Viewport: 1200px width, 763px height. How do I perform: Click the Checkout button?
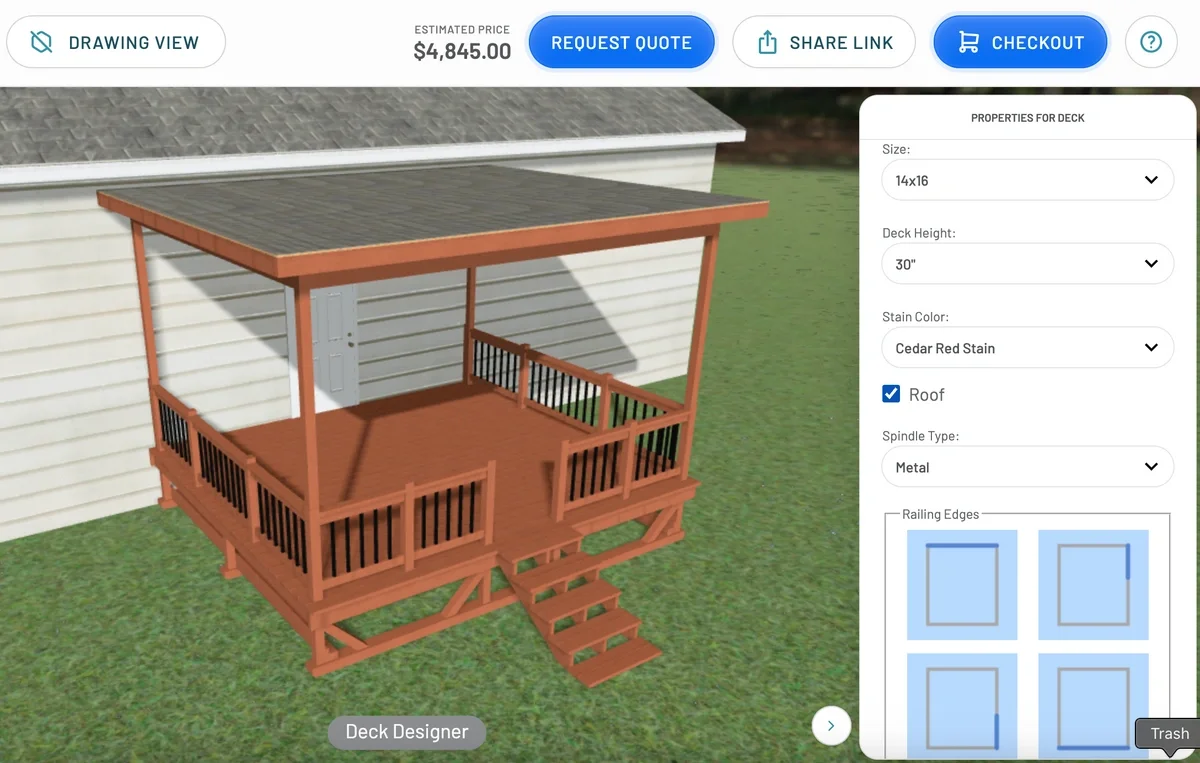click(1020, 42)
